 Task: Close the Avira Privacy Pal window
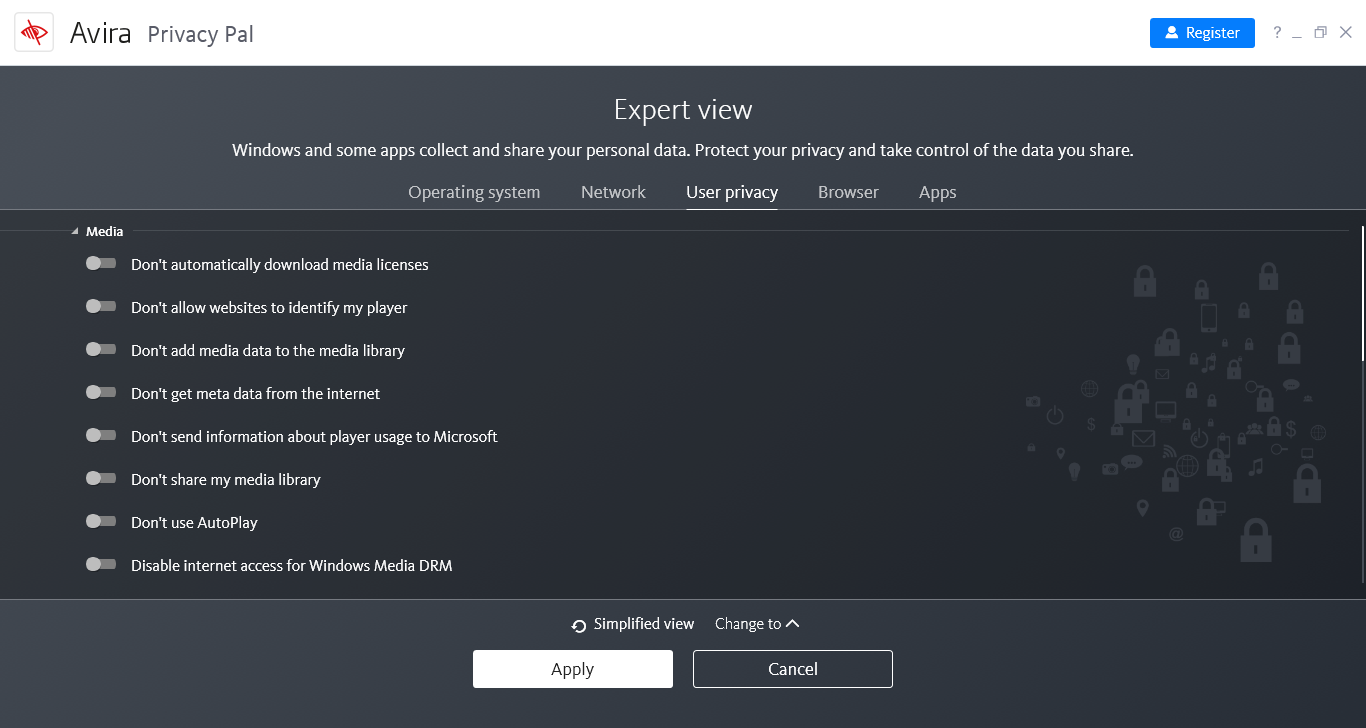[x=1345, y=33]
